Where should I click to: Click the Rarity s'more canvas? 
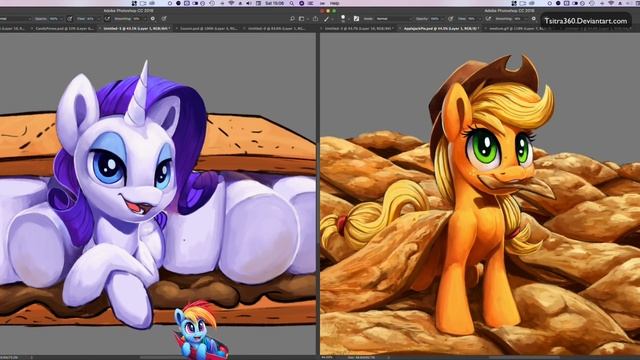pos(158,193)
